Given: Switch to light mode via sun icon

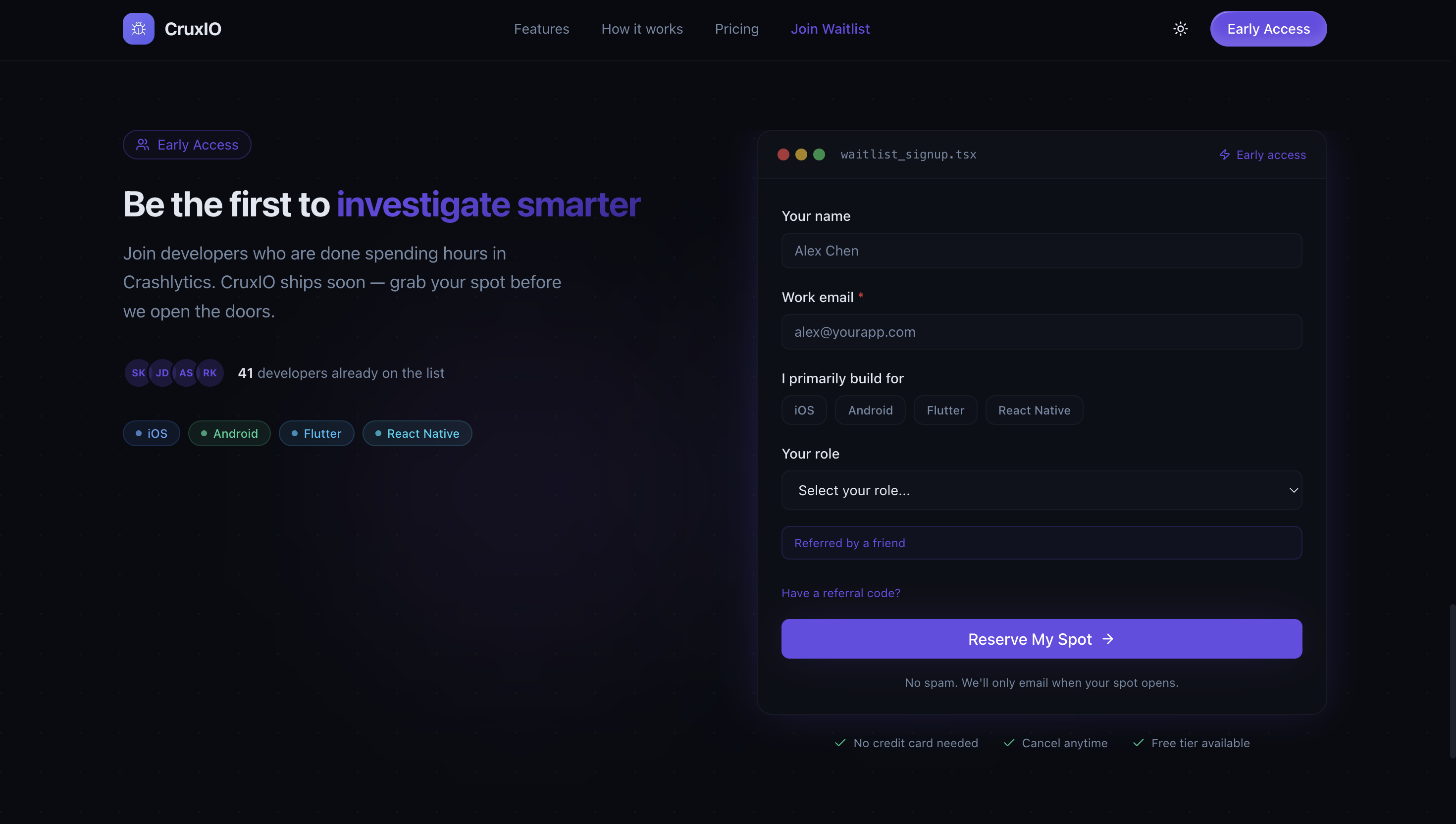Looking at the screenshot, I should point(1181,28).
